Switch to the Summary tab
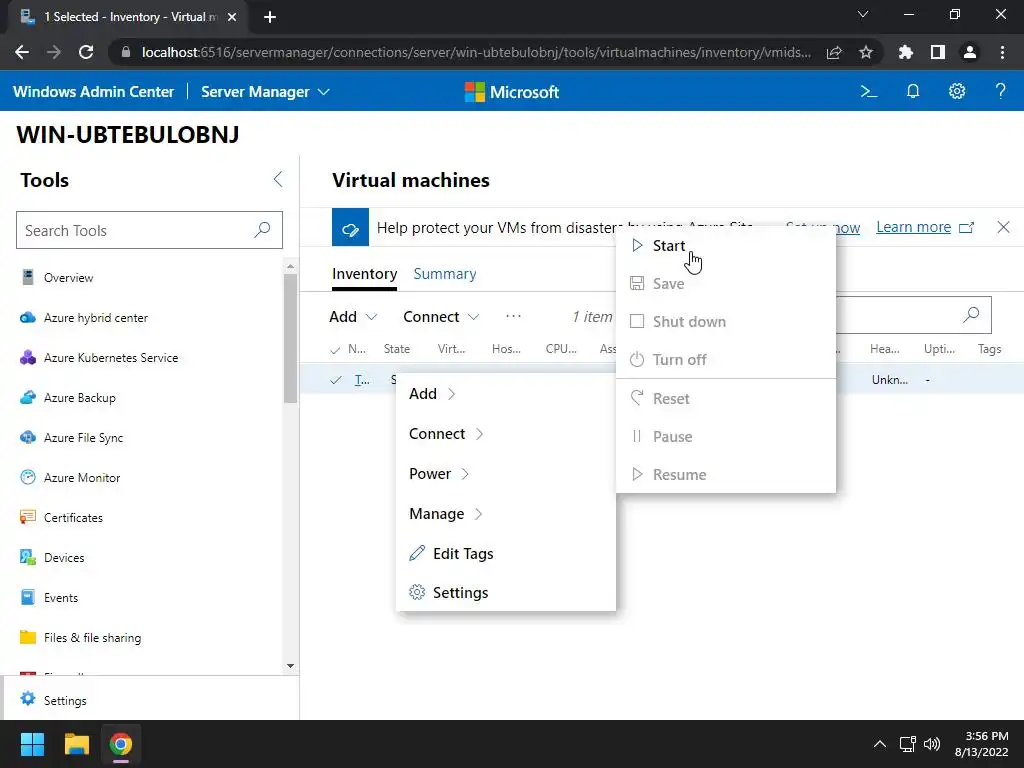 point(445,274)
